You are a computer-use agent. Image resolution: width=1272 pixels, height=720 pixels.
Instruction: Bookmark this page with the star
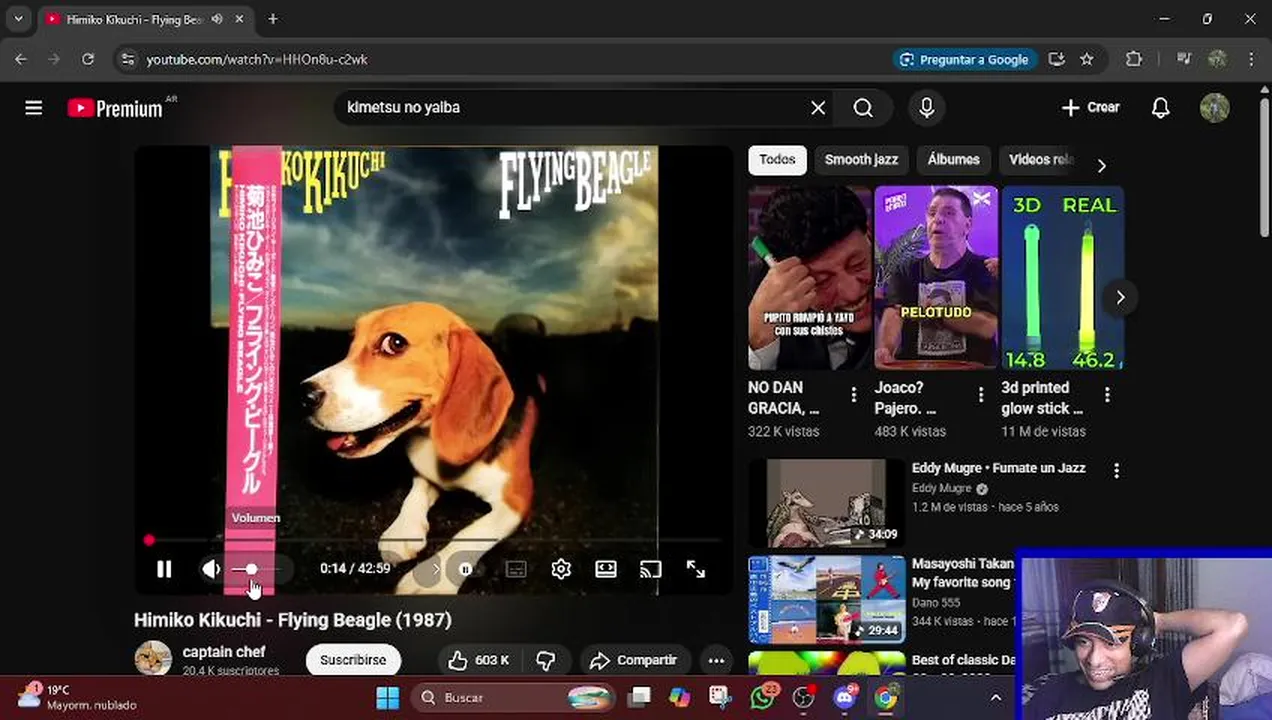tap(1087, 60)
